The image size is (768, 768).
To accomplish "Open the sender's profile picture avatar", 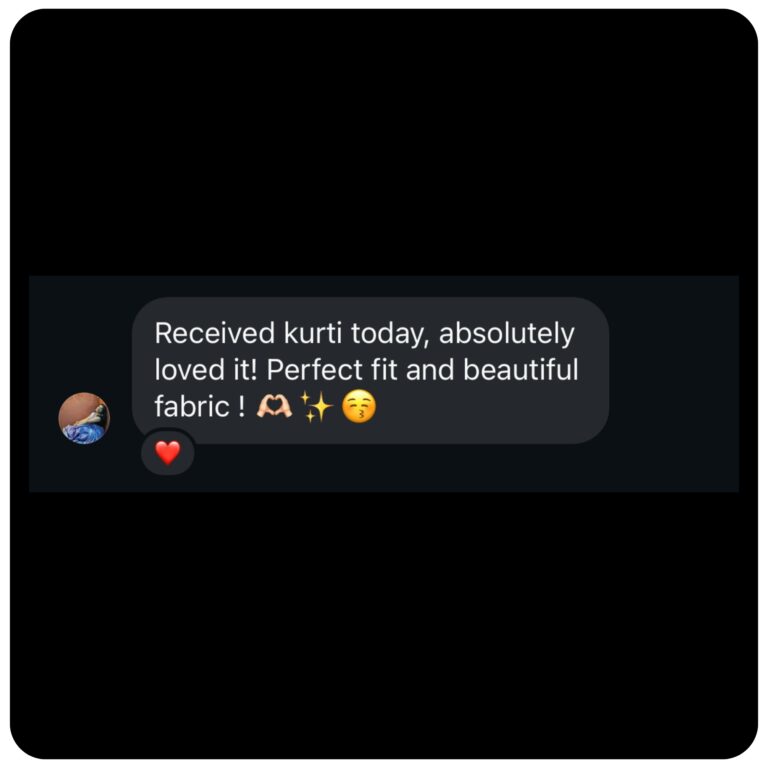I will (84, 418).
